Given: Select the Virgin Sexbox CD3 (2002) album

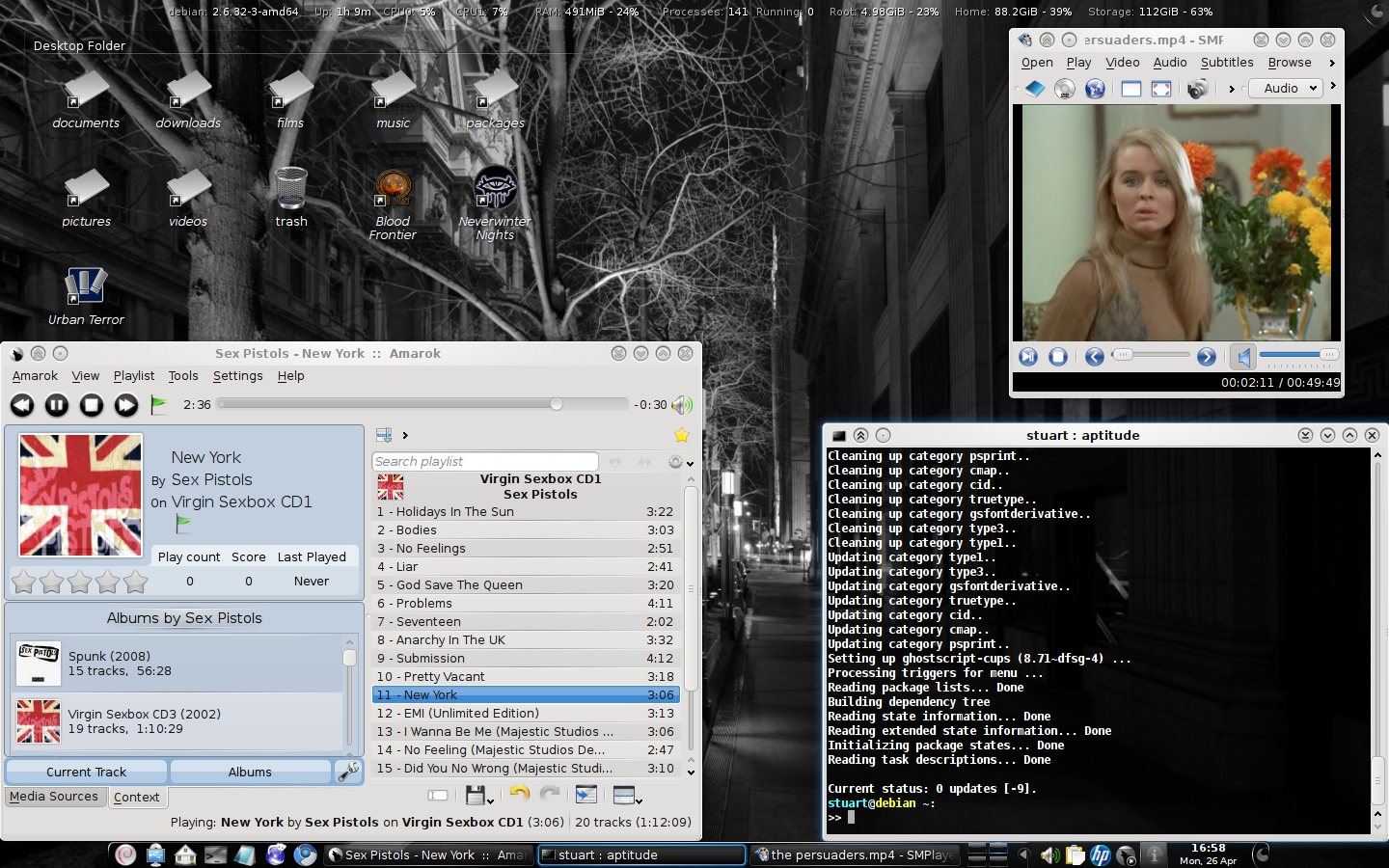Looking at the screenshot, I should pos(177,721).
